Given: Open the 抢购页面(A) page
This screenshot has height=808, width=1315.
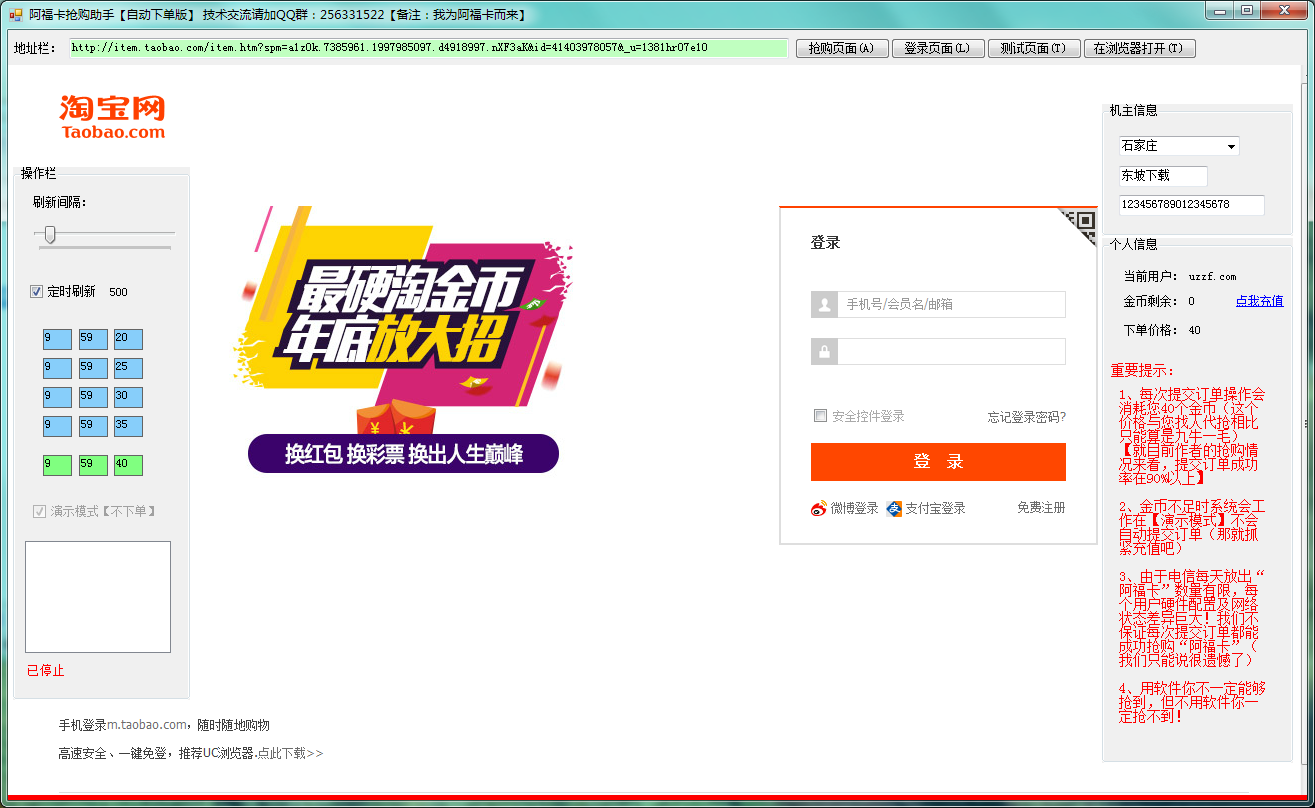Looking at the screenshot, I should pos(842,48).
